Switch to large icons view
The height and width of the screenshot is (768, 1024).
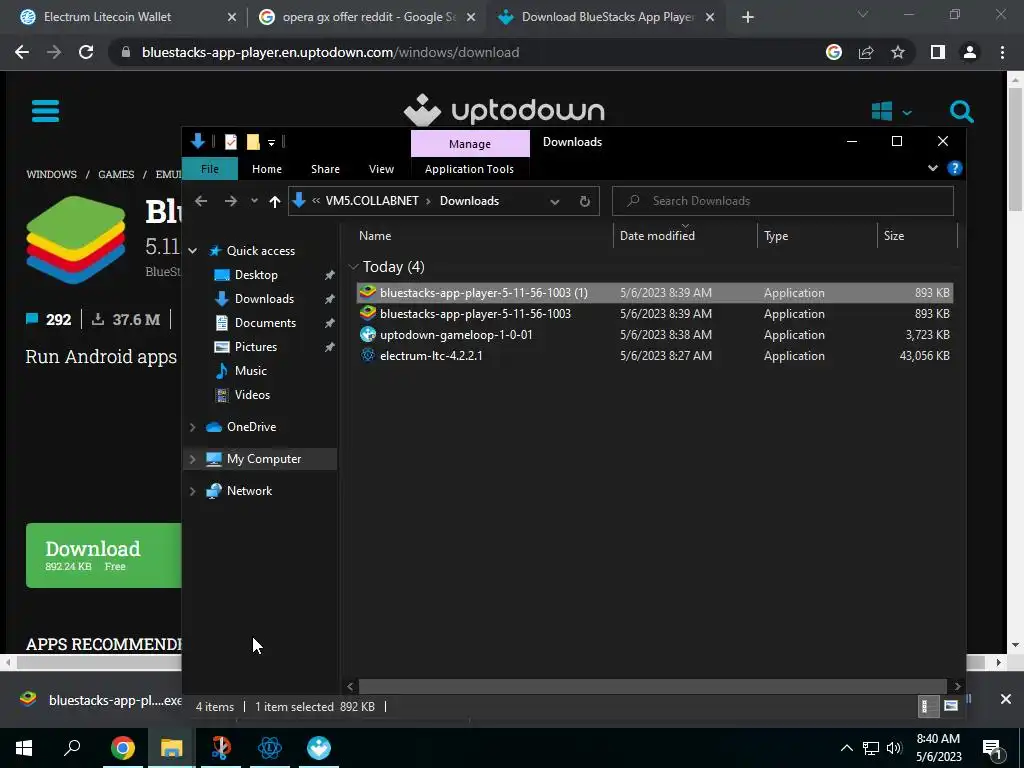pos(951,706)
